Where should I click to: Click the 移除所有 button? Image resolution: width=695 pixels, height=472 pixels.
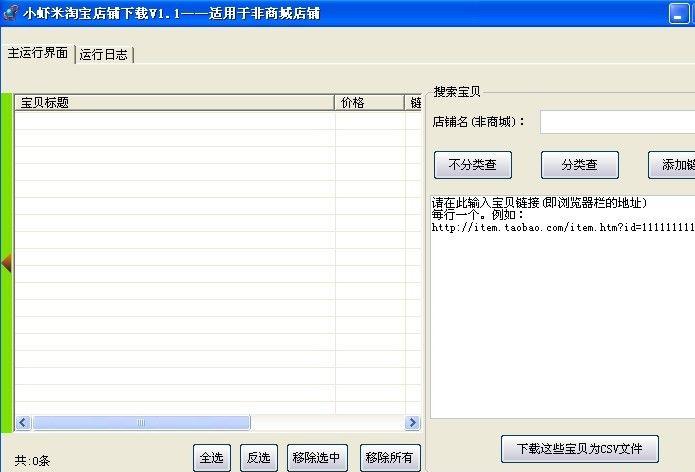(389, 458)
